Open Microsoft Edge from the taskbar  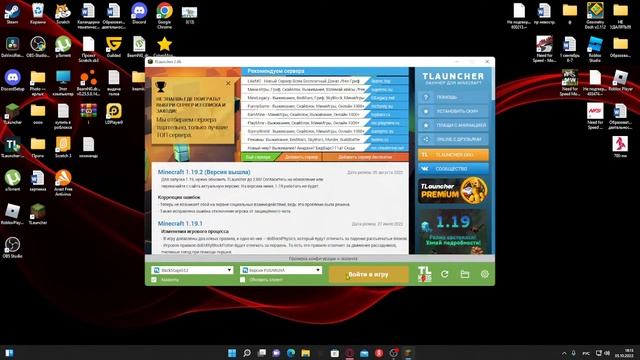(x=291, y=353)
